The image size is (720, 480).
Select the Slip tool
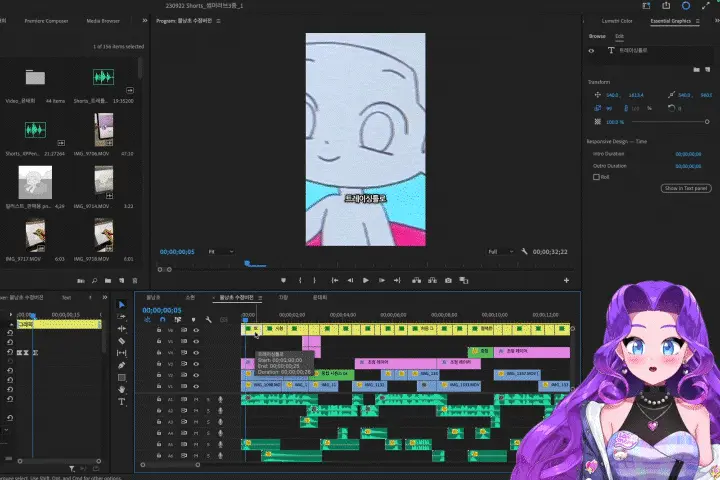[x=121, y=353]
